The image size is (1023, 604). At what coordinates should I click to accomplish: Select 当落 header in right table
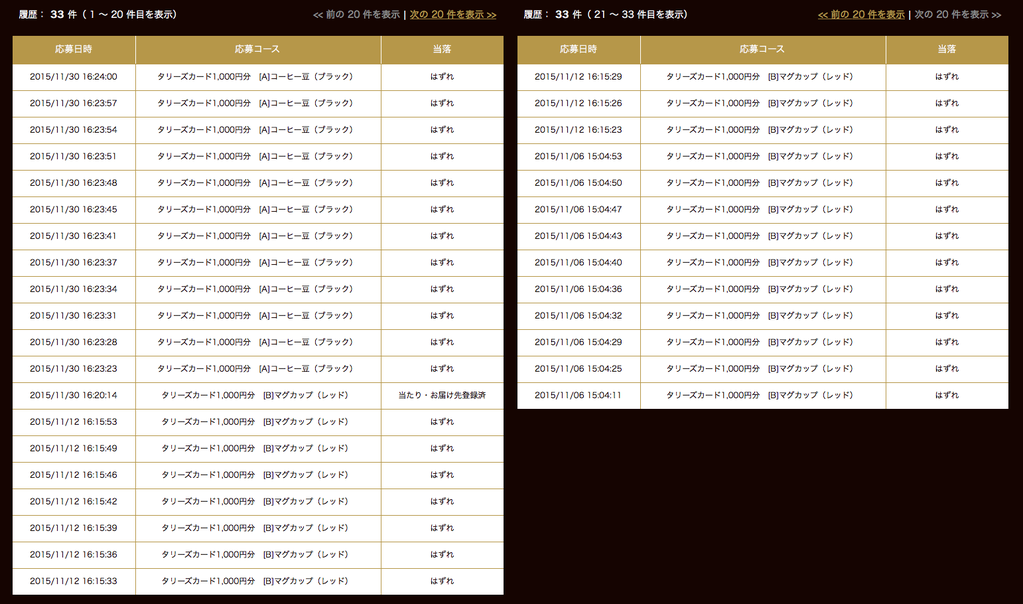pyautogui.click(x=947, y=50)
